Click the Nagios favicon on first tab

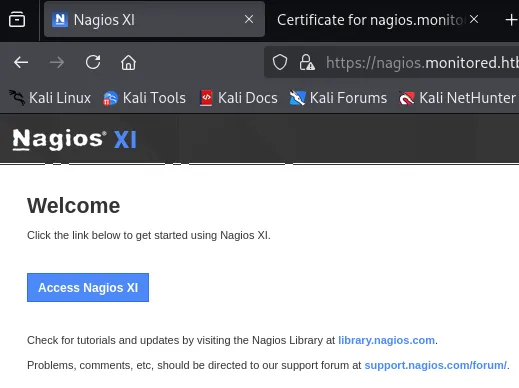tap(60, 20)
